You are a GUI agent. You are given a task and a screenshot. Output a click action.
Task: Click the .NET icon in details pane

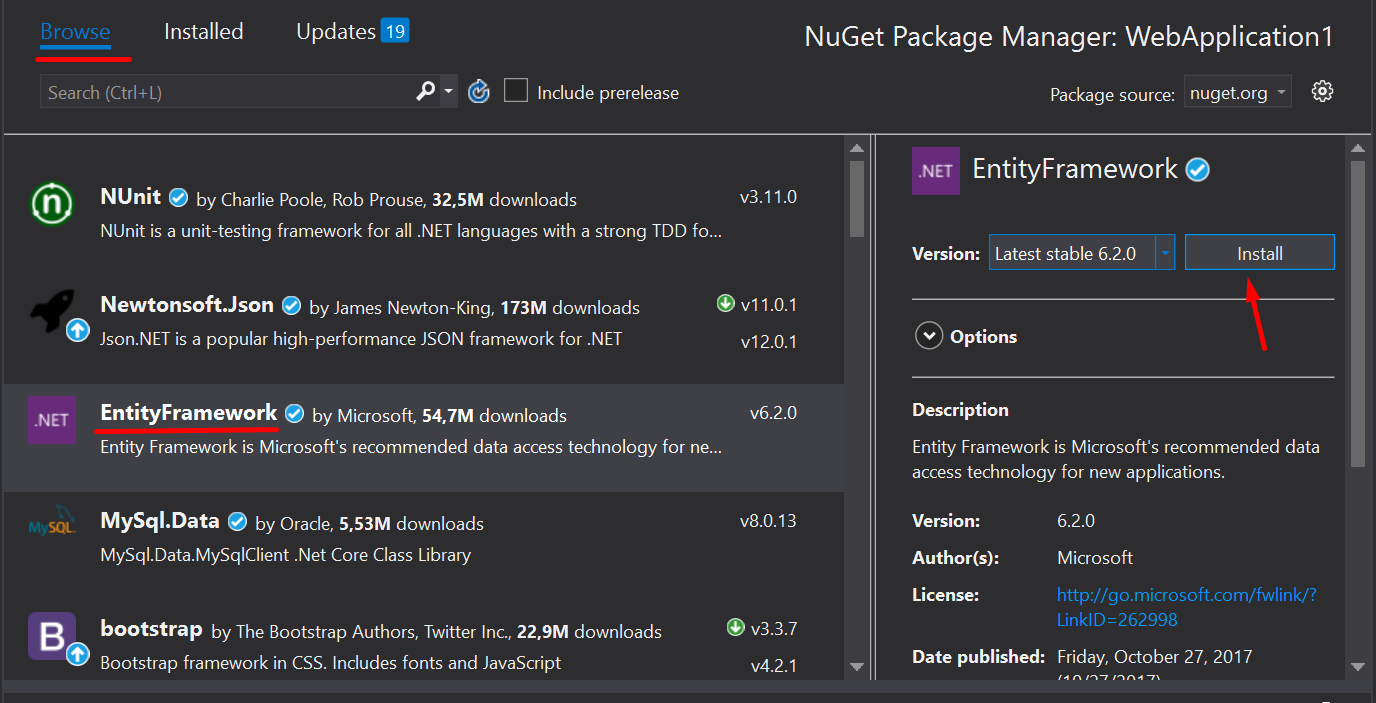936,171
